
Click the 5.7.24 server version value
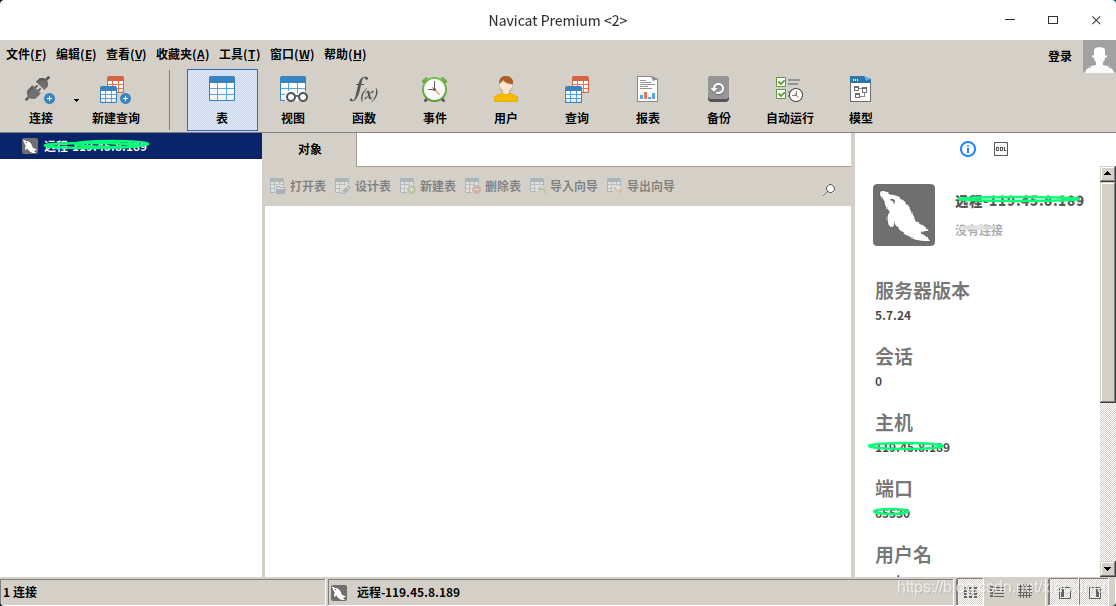893,315
